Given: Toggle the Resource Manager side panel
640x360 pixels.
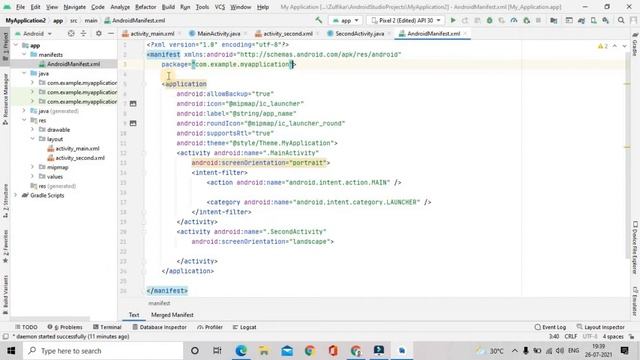Looking at the screenshot, I should point(5,99).
